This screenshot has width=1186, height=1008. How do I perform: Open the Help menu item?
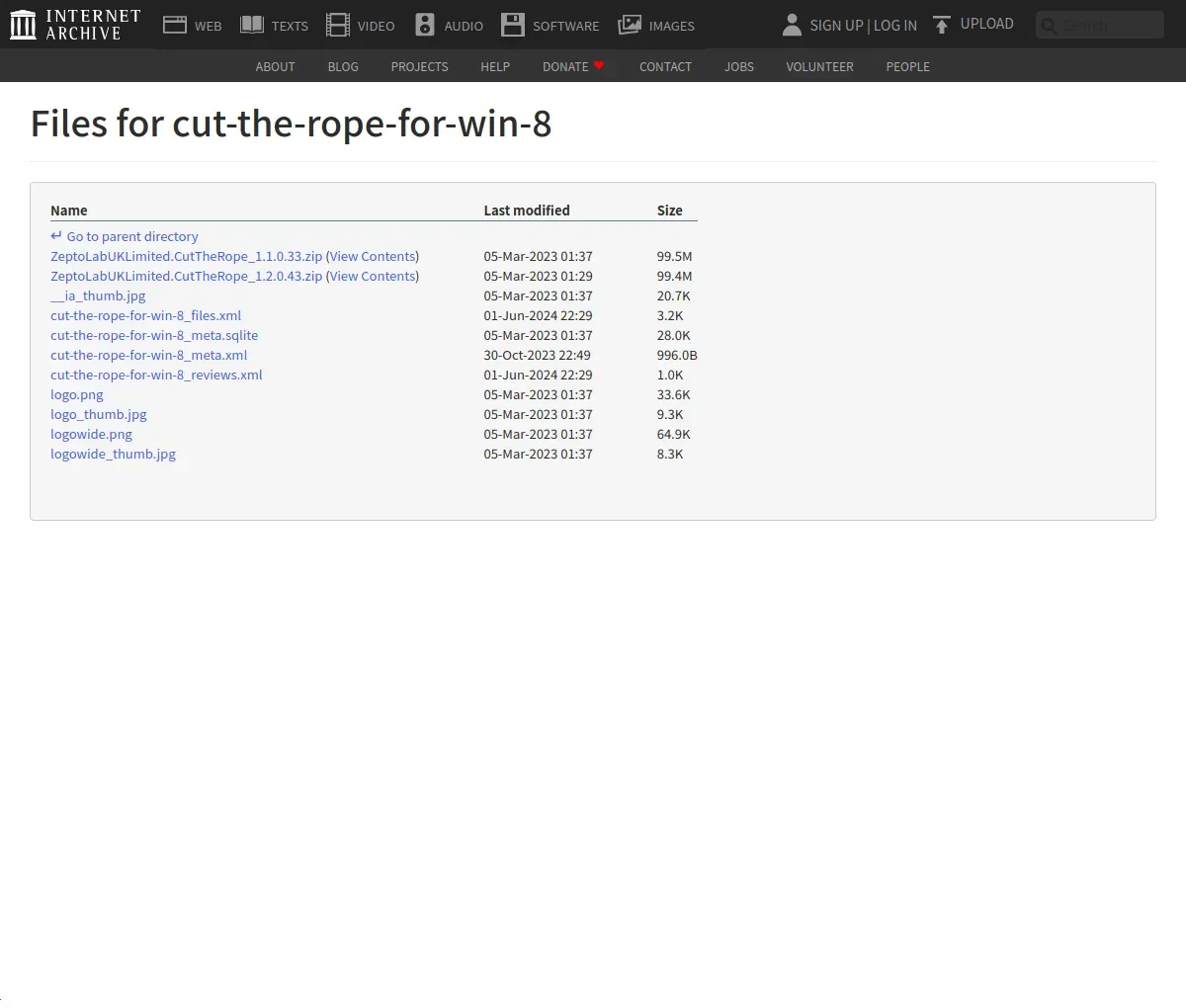[495, 66]
